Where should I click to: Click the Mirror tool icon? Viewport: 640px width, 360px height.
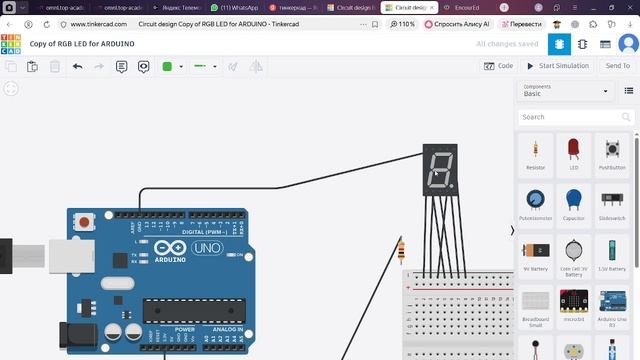(x=256, y=66)
